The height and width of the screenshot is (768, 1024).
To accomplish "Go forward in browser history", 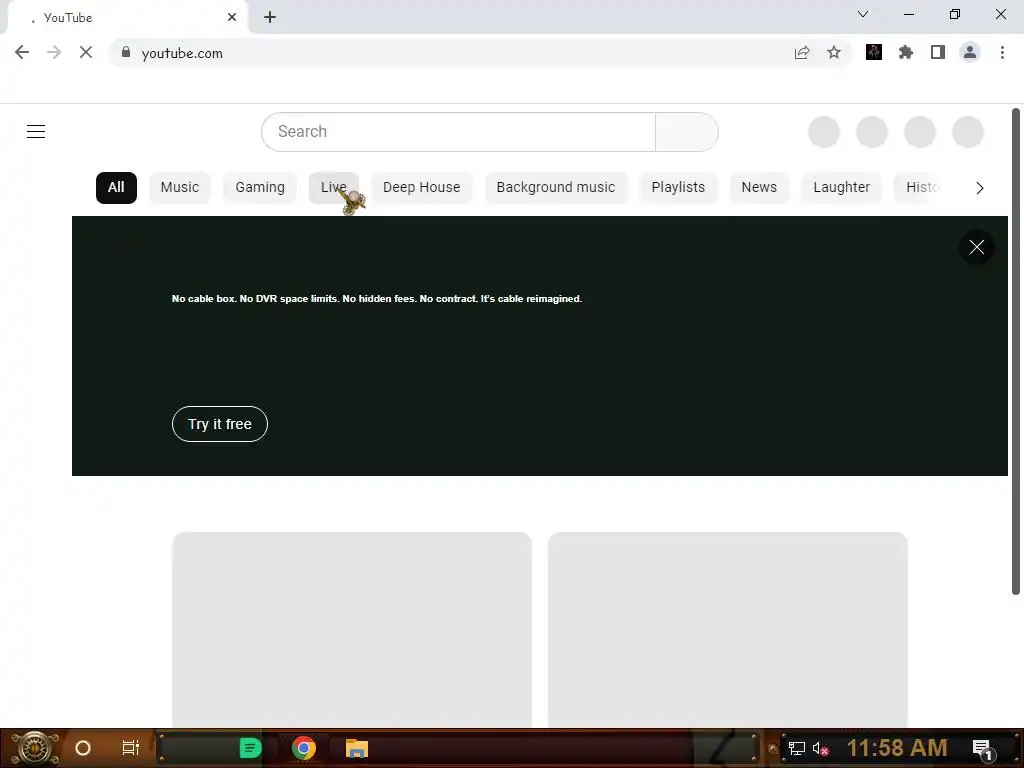I will tap(54, 52).
